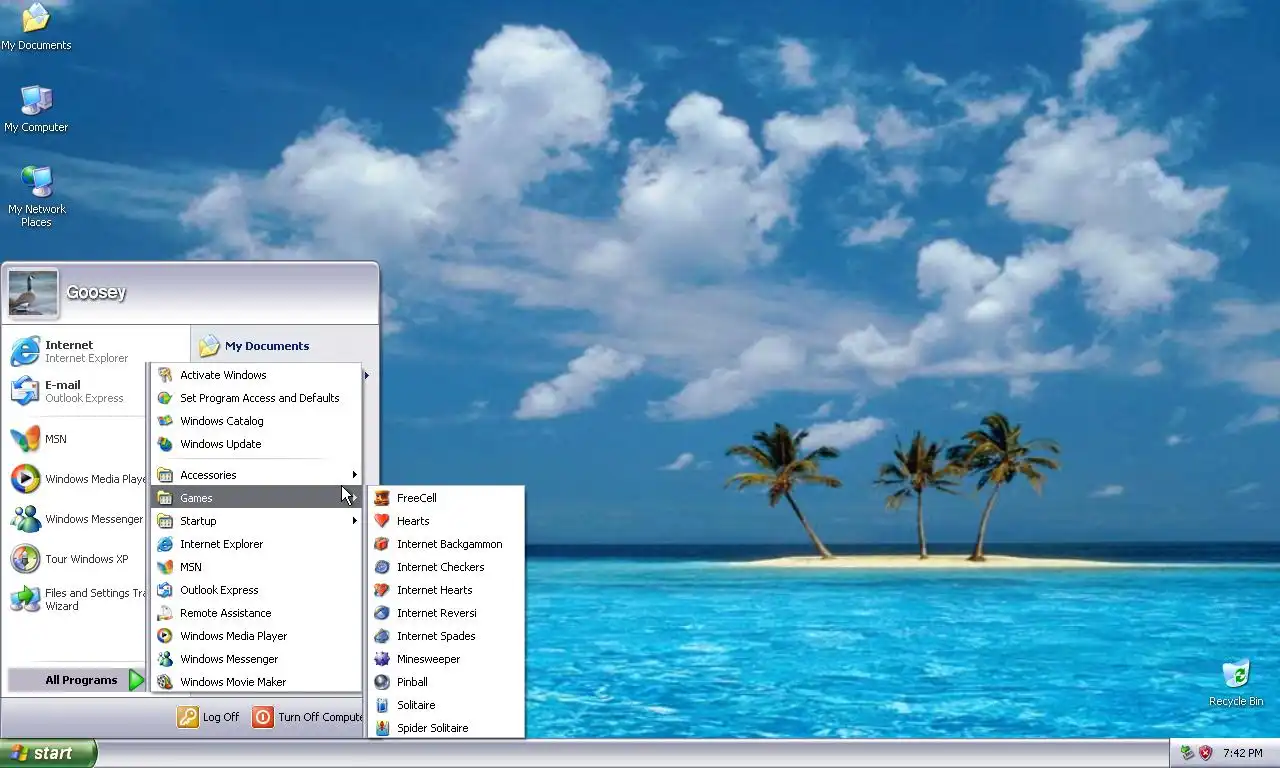Click the Outlook Express E-mail icon
Viewport: 1280px width, 768px height.
click(x=25, y=391)
